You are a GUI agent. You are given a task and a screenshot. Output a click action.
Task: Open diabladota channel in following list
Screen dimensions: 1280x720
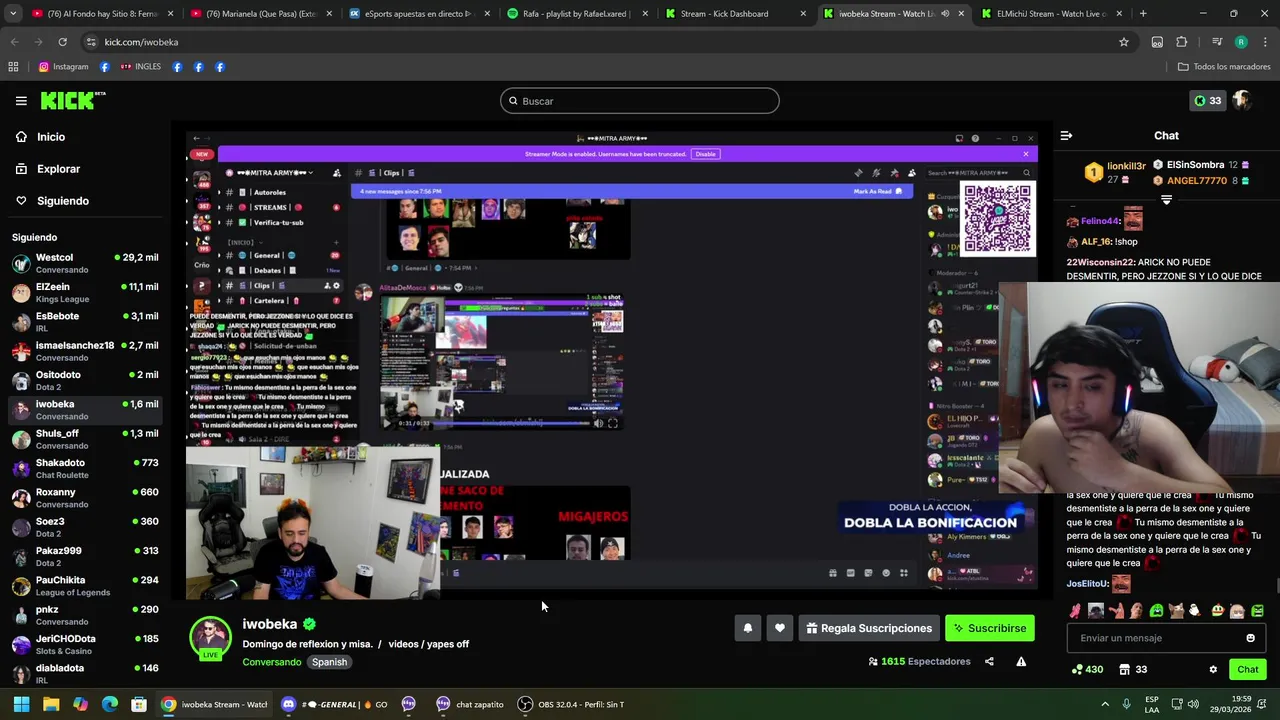(85, 673)
